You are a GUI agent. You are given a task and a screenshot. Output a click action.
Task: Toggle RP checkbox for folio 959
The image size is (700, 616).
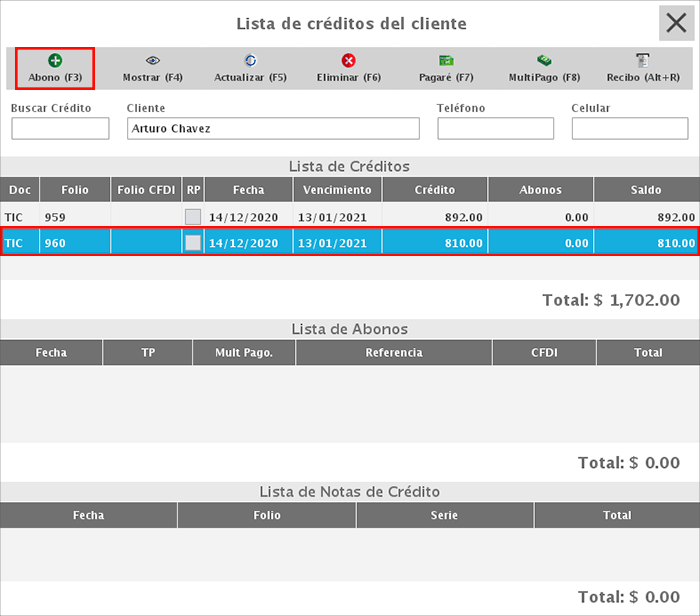point(193,217)
